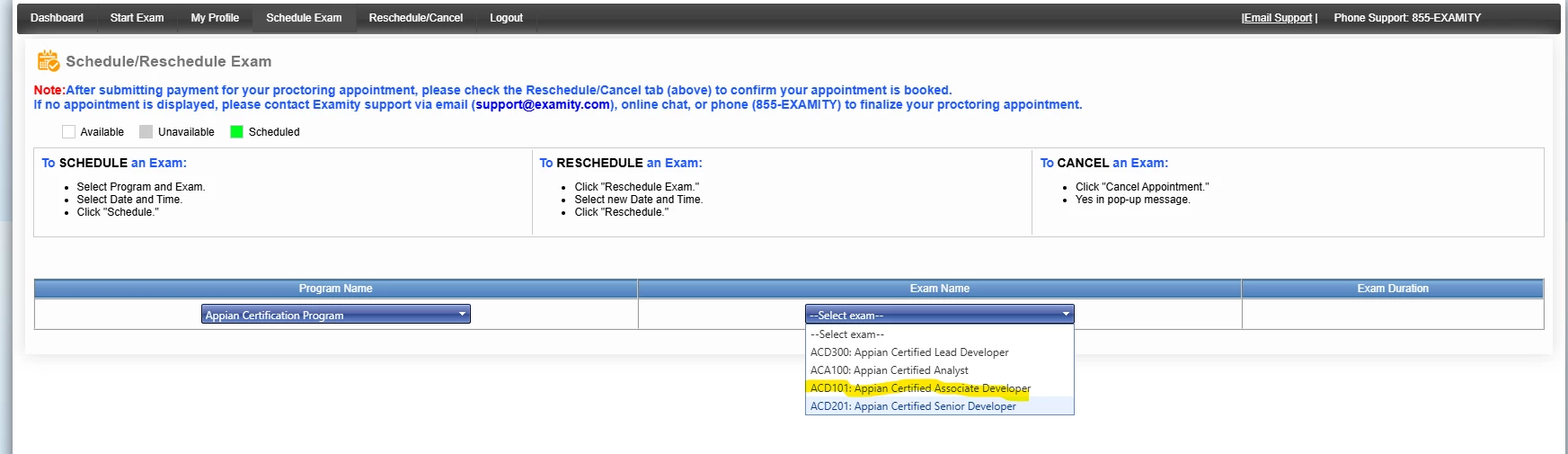Click the green Scheduled legend swatch
The image size is (1568, 454).
[x=236, y=132]
